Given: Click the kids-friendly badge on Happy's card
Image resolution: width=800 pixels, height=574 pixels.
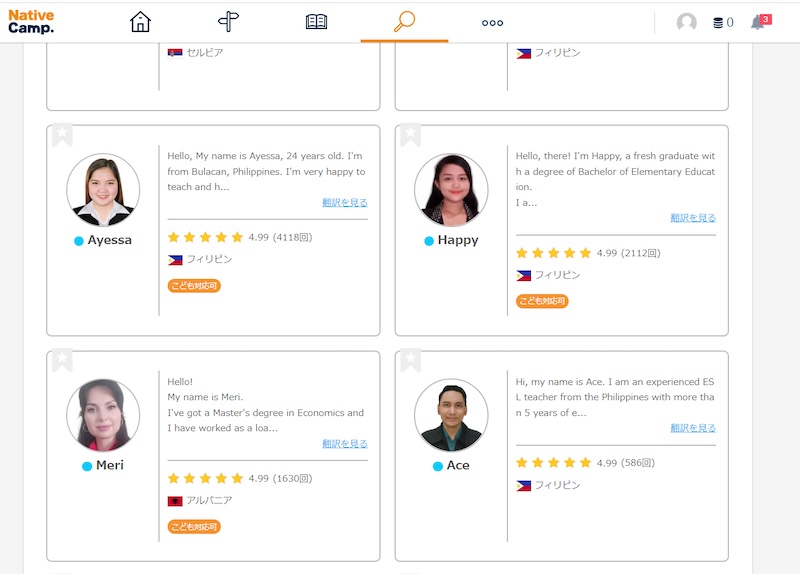Looking at the screenshot, I should 542,301.
